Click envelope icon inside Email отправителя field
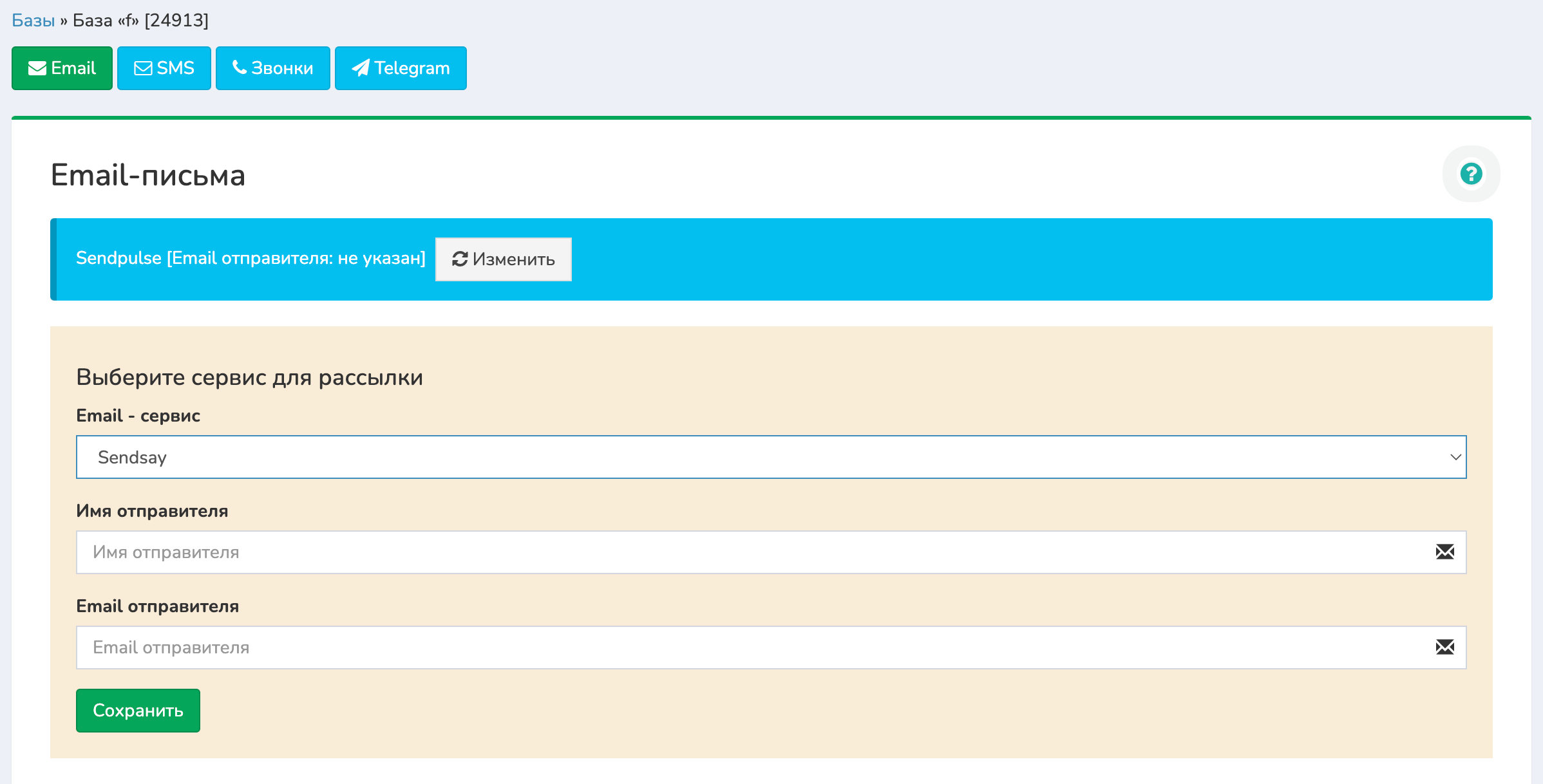 coord(1444,647)
